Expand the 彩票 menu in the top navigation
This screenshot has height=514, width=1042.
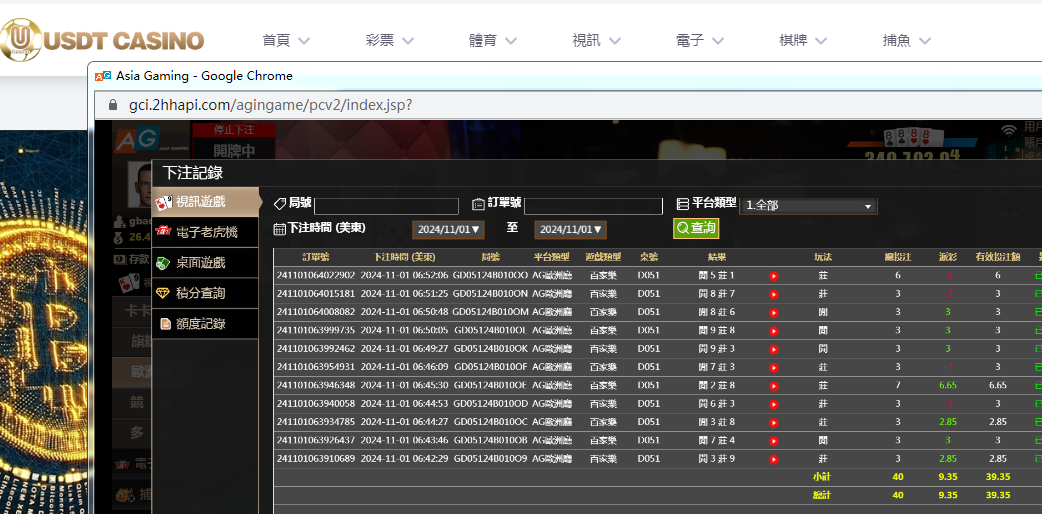pos(393,41)
